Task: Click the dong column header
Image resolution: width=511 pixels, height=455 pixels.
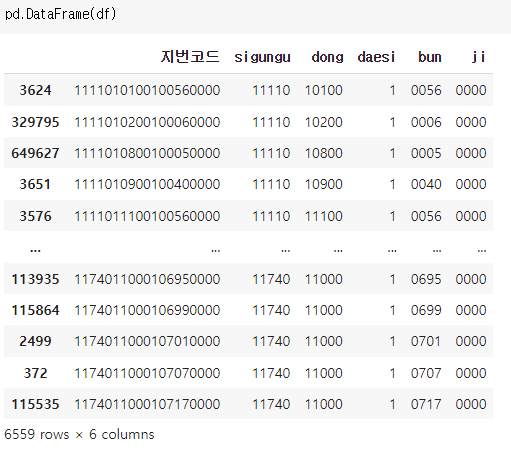Action: (x=327, y=57)
